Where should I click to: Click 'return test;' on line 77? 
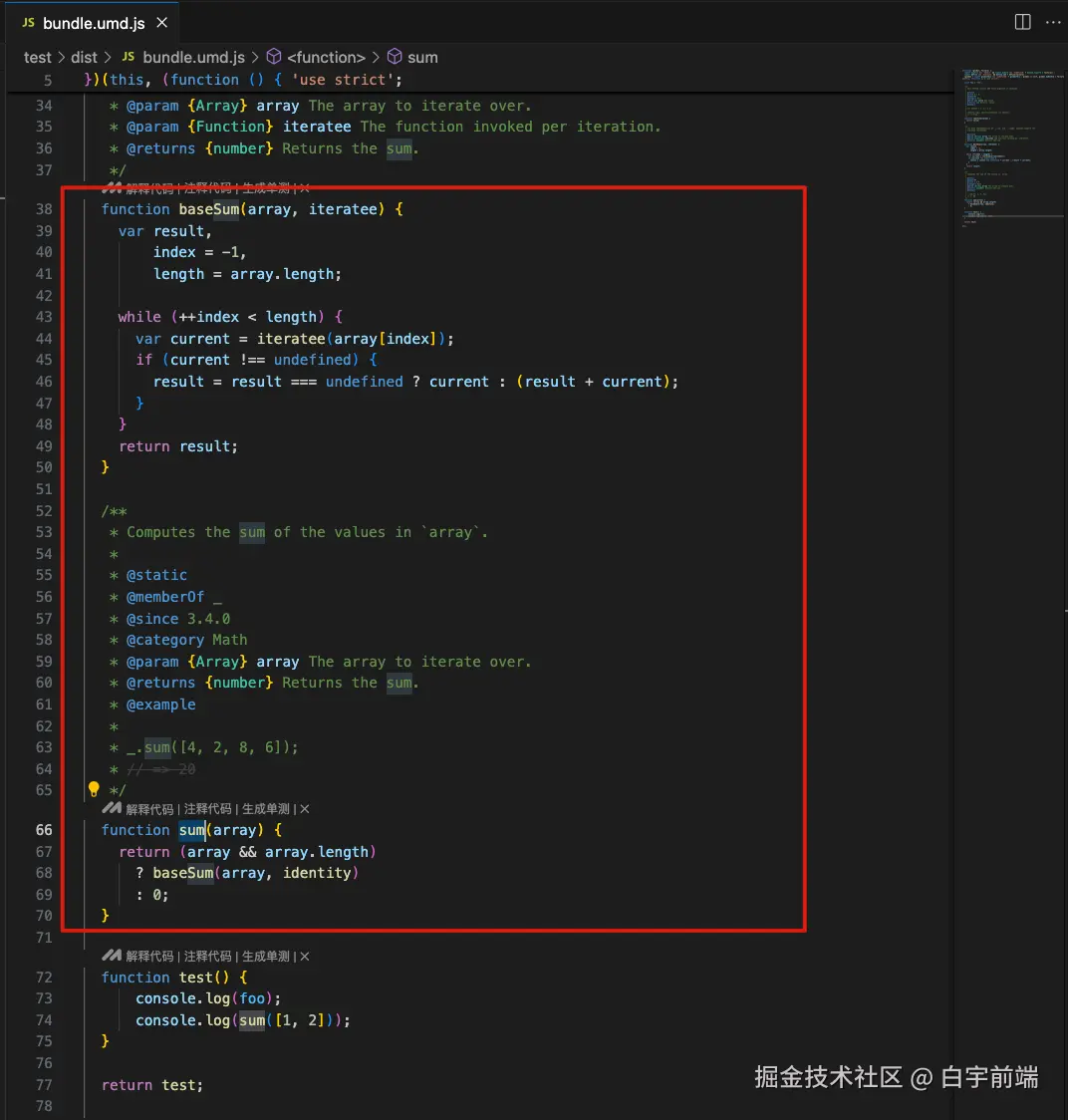click(x=152, y=1084)
